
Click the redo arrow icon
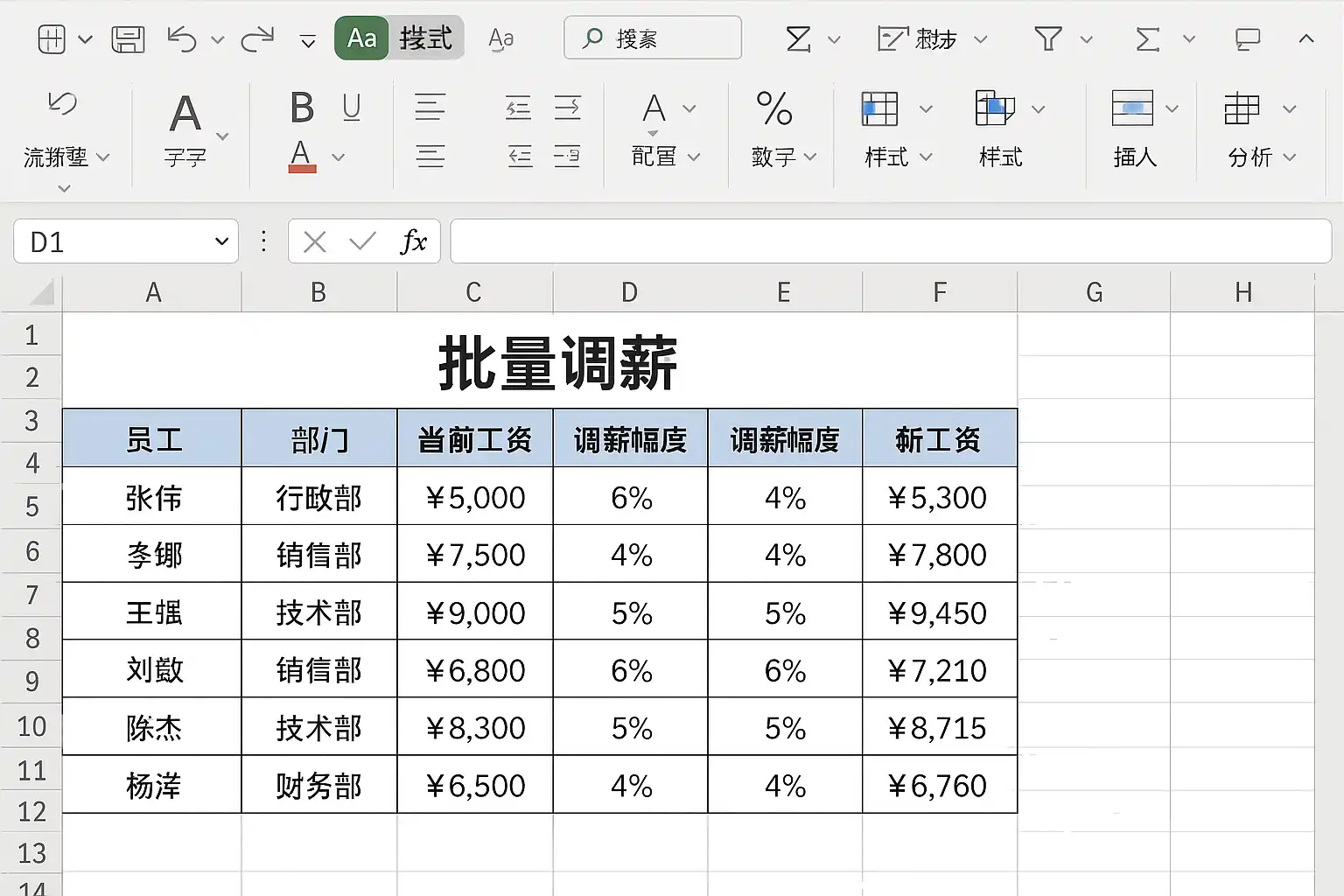[x=257, y=39]
